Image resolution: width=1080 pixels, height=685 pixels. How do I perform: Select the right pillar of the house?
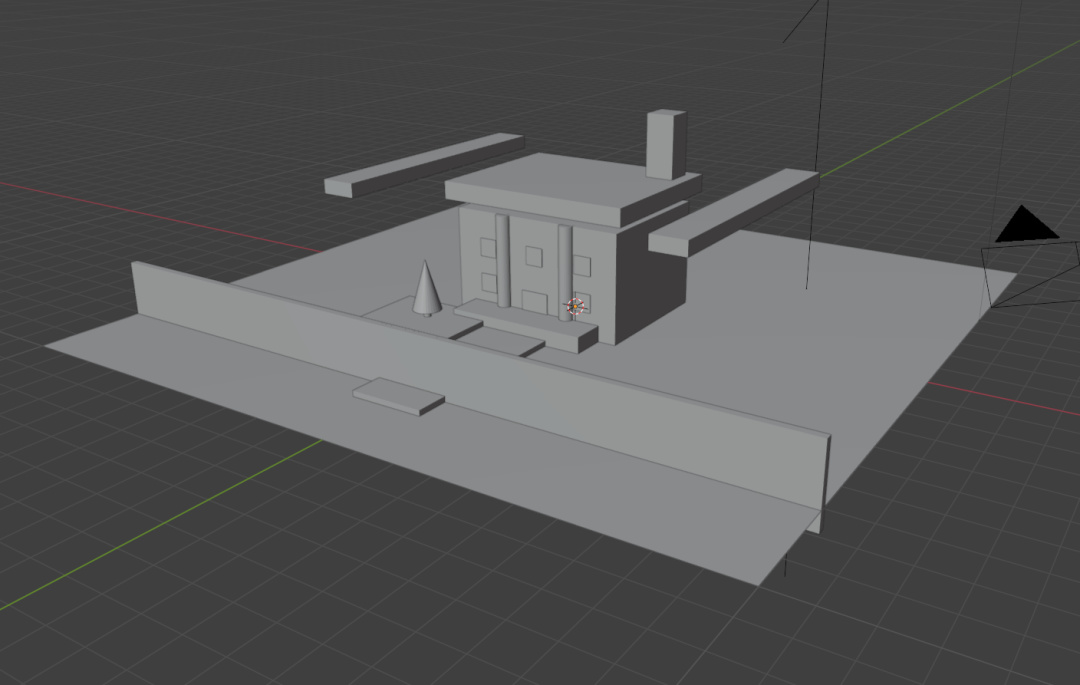click(565, 272)
